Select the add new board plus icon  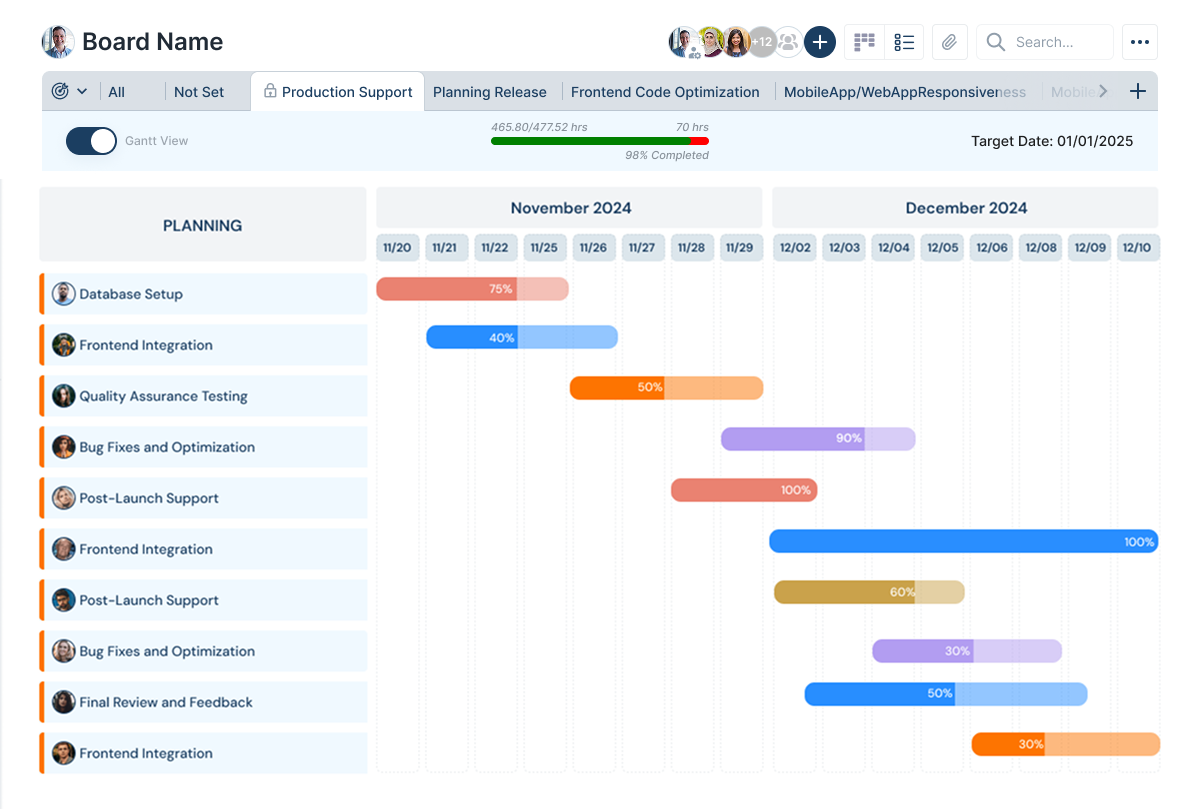click(x=819, y=42)
